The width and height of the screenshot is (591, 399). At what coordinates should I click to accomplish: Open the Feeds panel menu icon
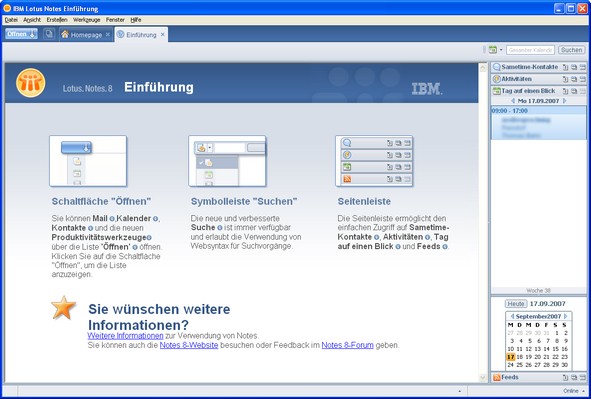[x=582, y=378]
